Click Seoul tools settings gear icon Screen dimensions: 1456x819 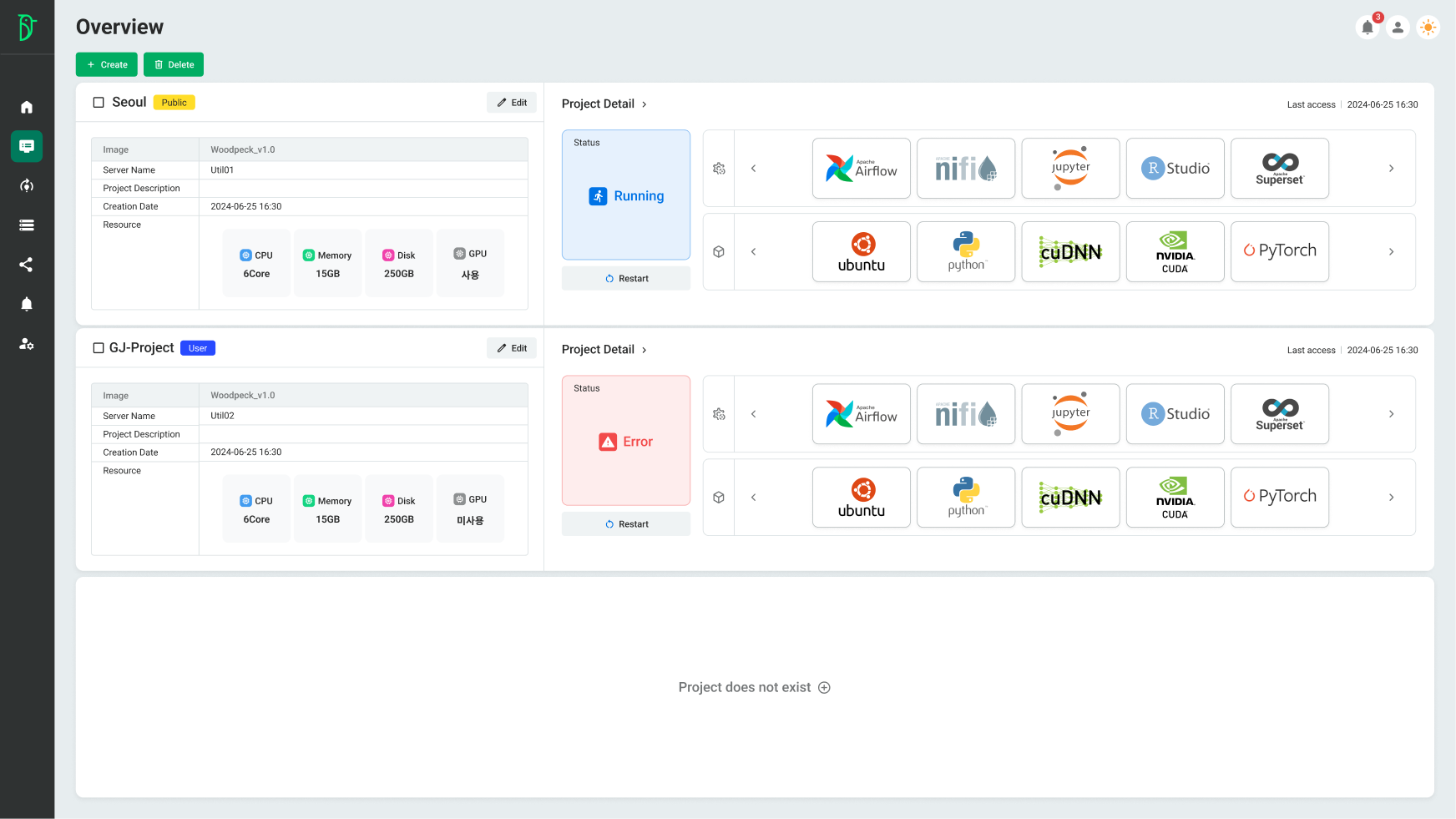tap(719, 169)
